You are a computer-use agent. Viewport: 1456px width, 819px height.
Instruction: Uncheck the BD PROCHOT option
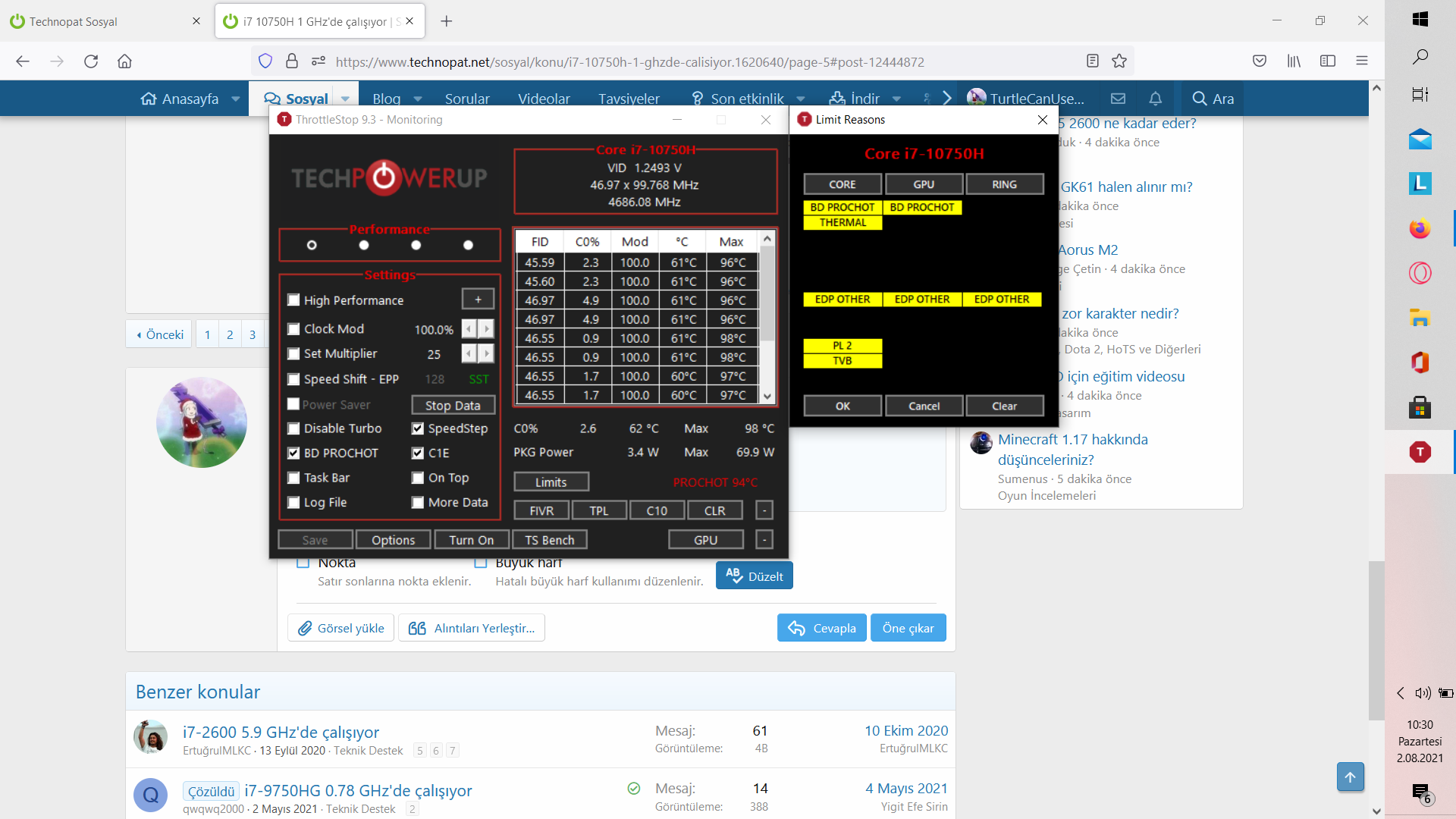click(293, 453)
